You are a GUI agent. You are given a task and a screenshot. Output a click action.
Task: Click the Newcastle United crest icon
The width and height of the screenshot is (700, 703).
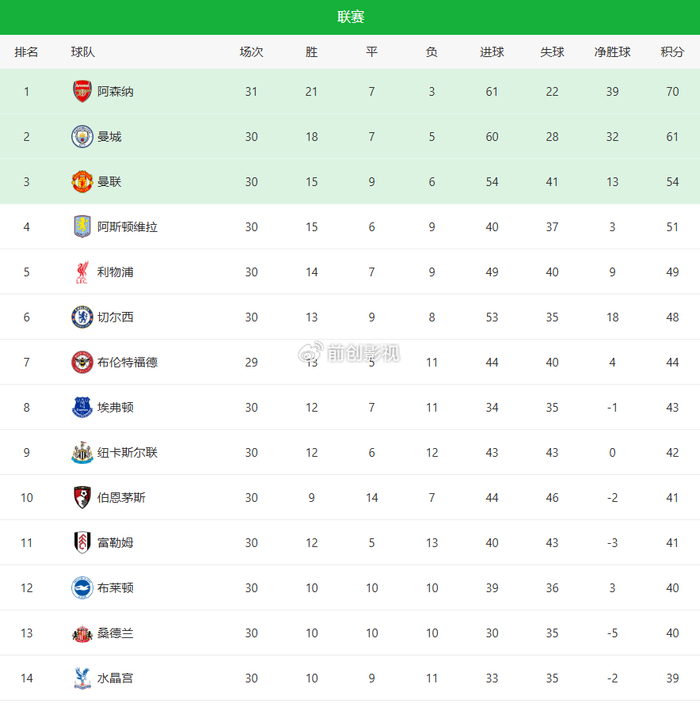click(x=82, y=452)
